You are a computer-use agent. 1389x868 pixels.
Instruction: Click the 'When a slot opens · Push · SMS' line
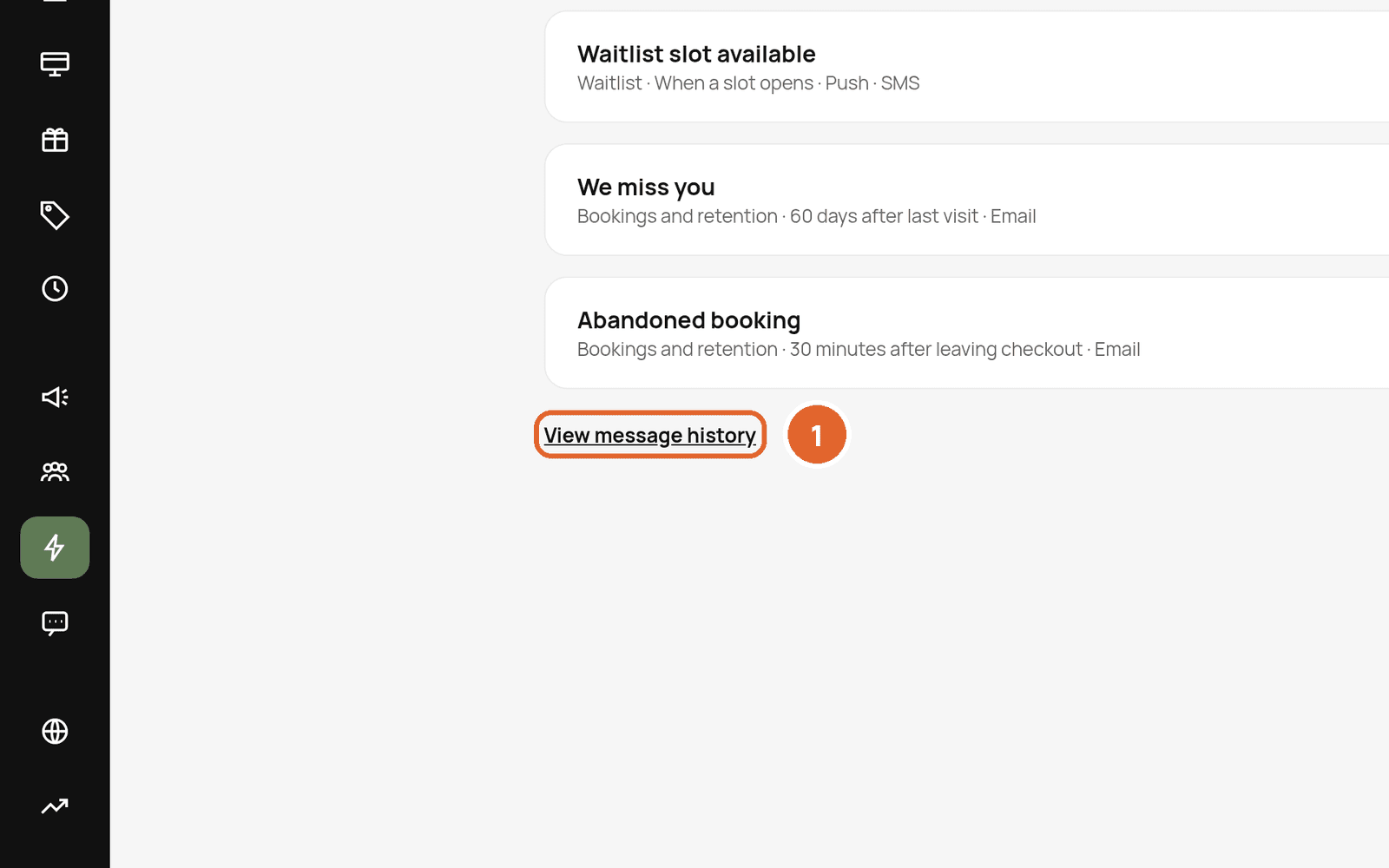pyautogui.click(x=787, y=83)
